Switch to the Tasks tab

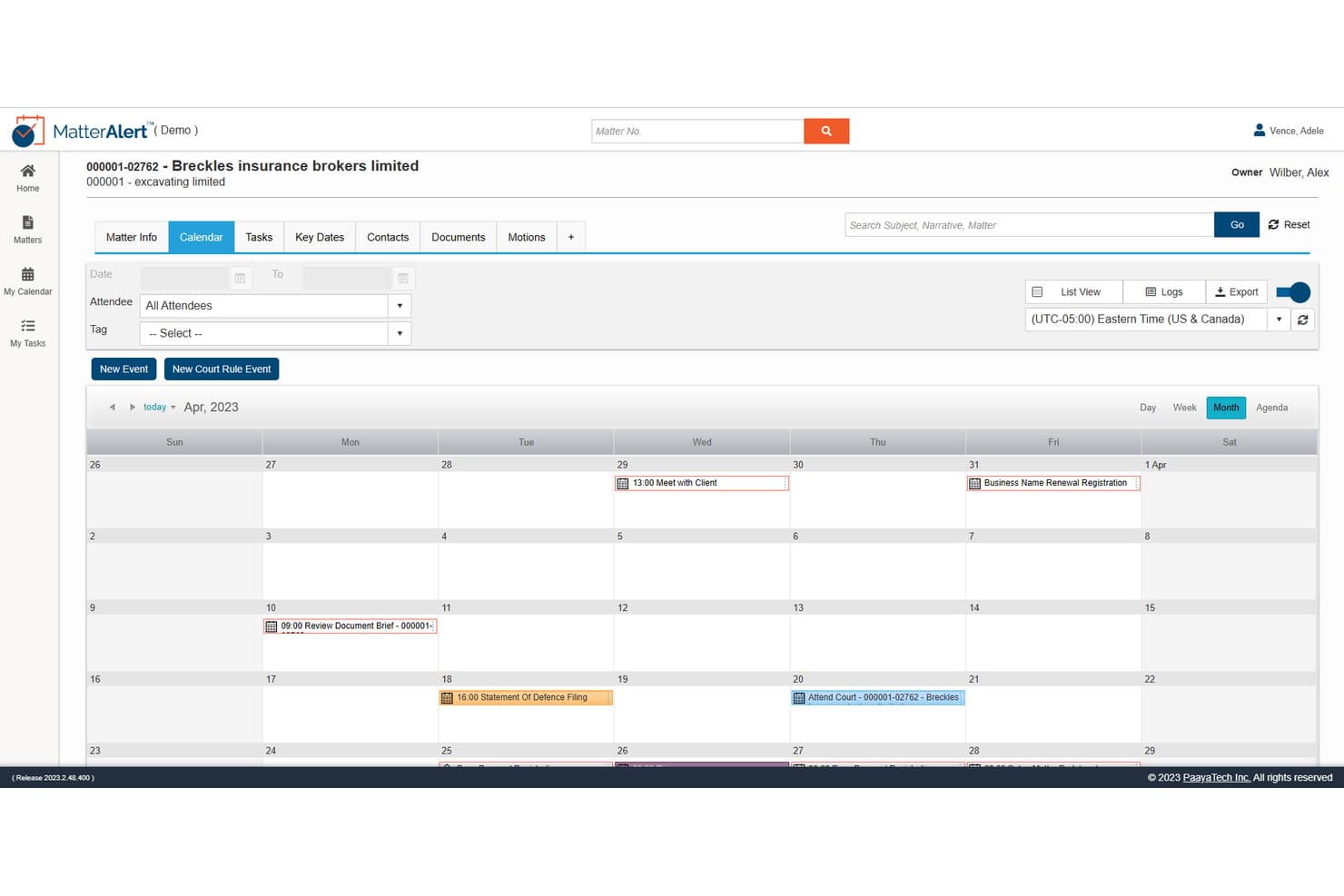coord(259,237)
